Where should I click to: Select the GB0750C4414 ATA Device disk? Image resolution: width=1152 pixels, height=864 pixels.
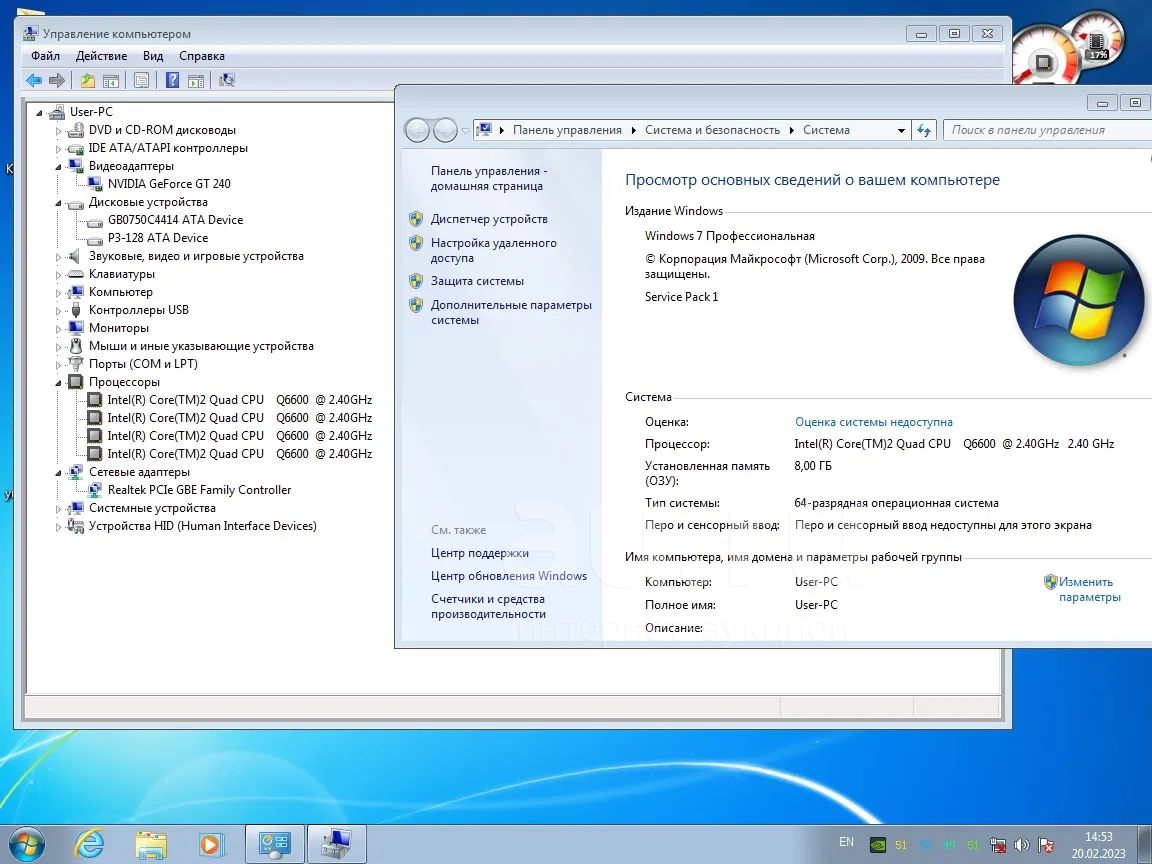175,220
